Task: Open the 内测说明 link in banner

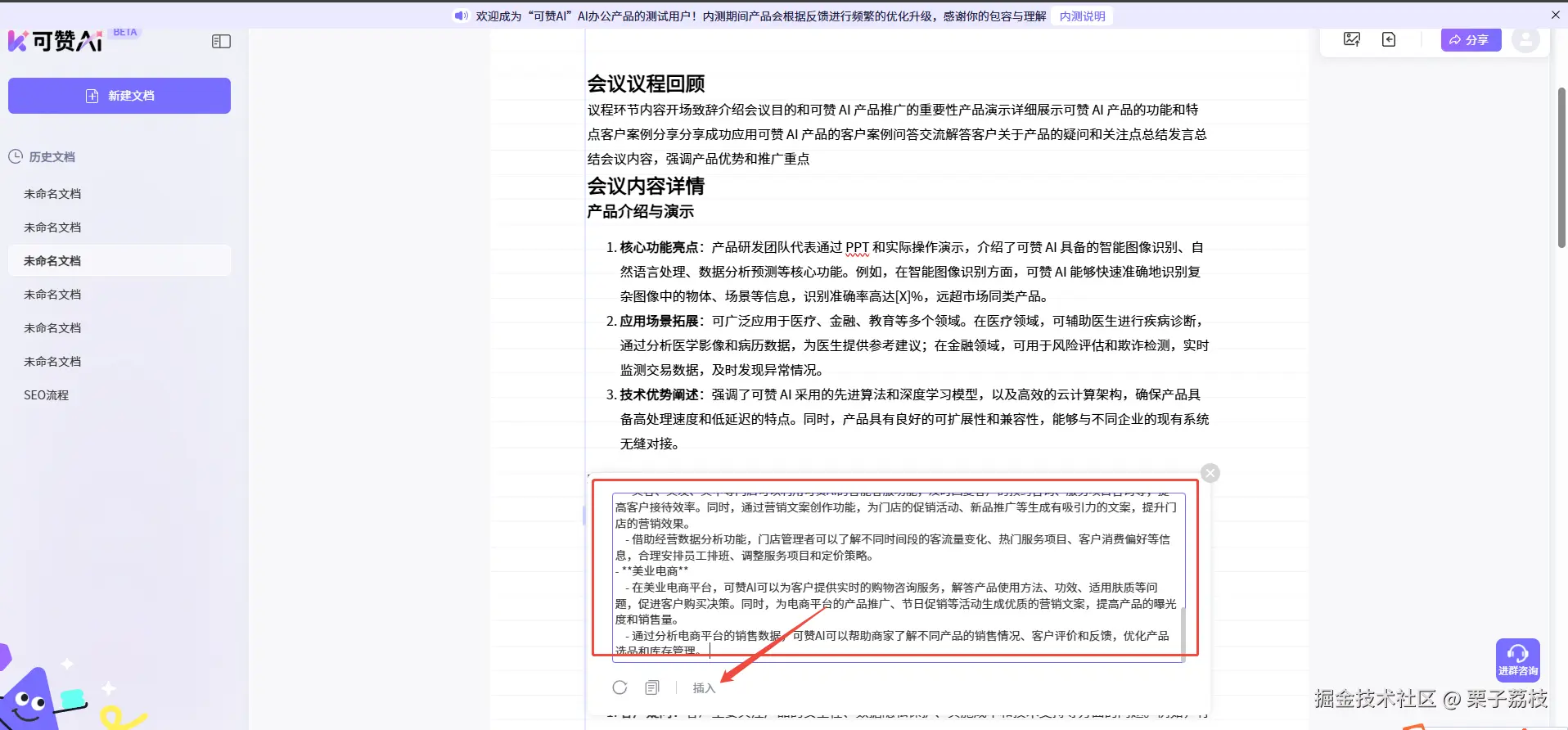Action: tap(1082, 16)
